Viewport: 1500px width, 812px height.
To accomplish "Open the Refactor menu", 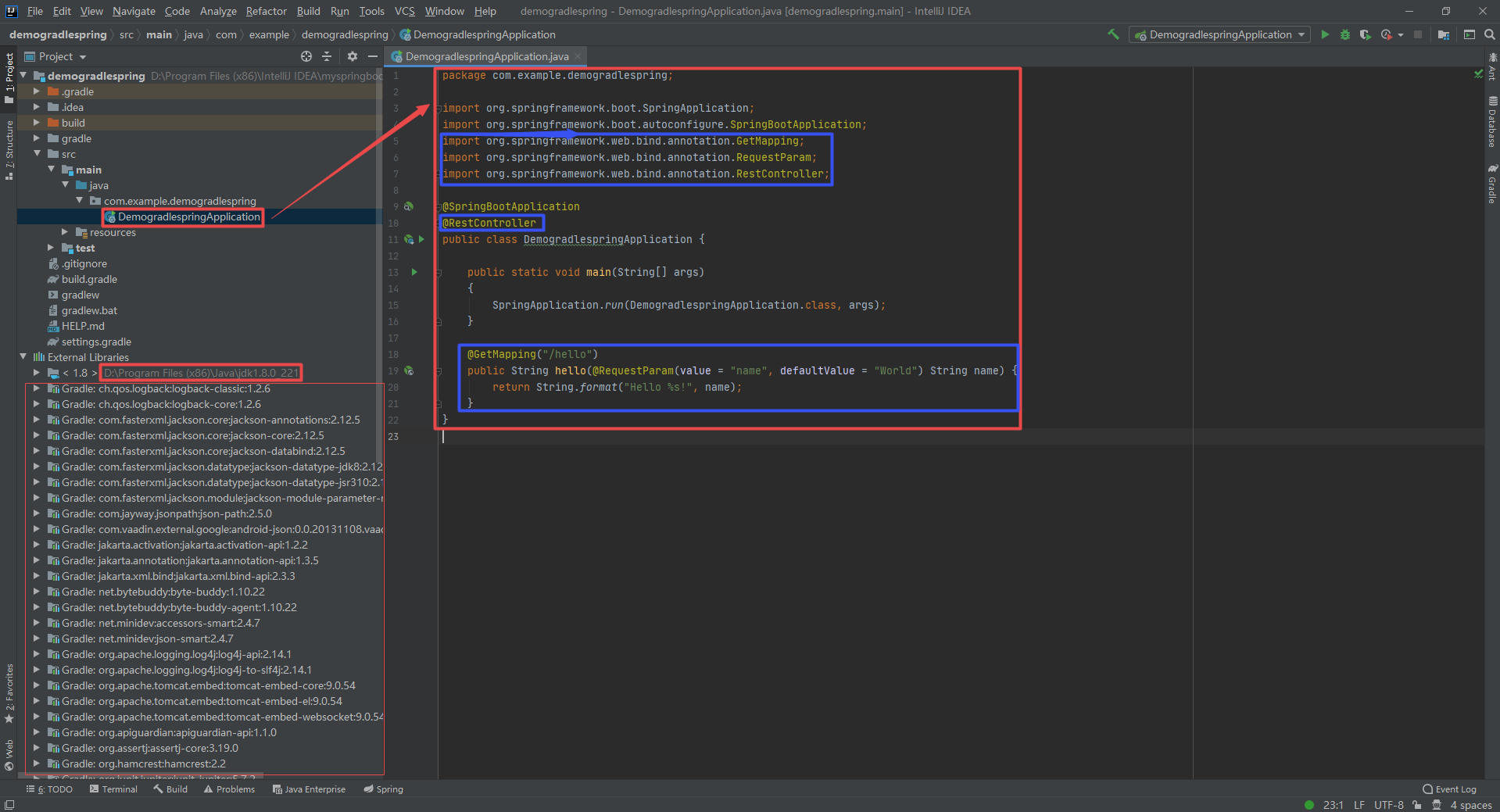I will click(x=266, y=11).
